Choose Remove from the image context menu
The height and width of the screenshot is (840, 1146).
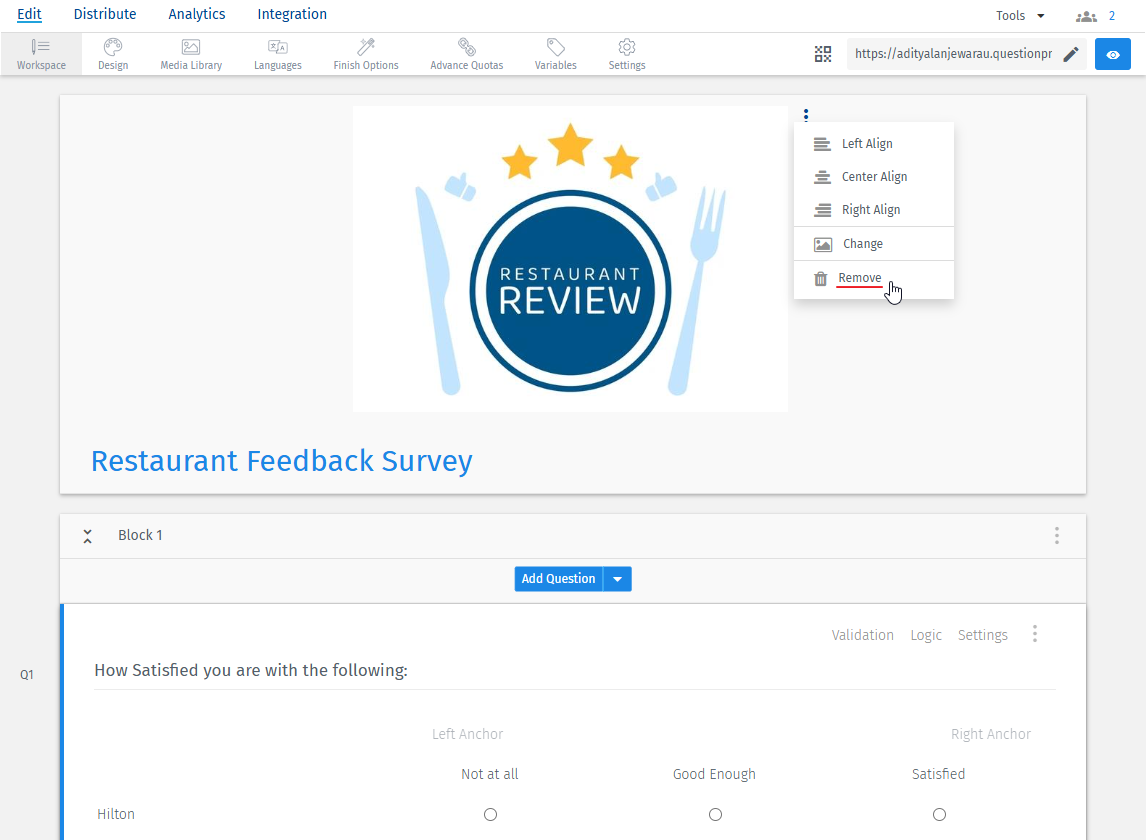(x=859, y=278)
